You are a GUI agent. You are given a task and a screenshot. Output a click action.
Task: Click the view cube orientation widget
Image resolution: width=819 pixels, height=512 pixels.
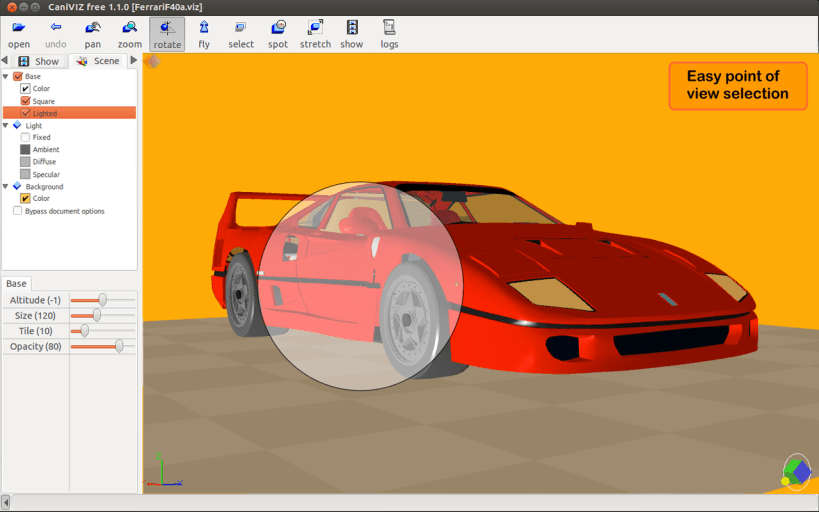(x=797, y=472)
